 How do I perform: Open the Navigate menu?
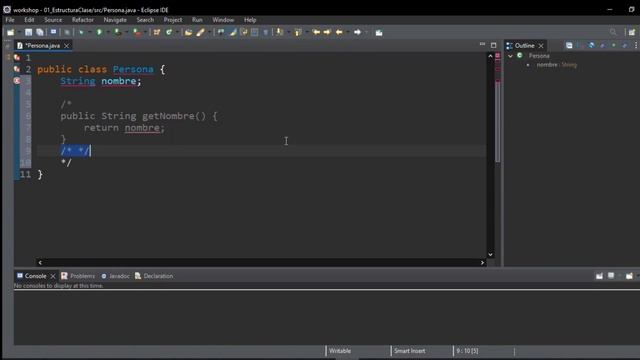pos(115,20)
